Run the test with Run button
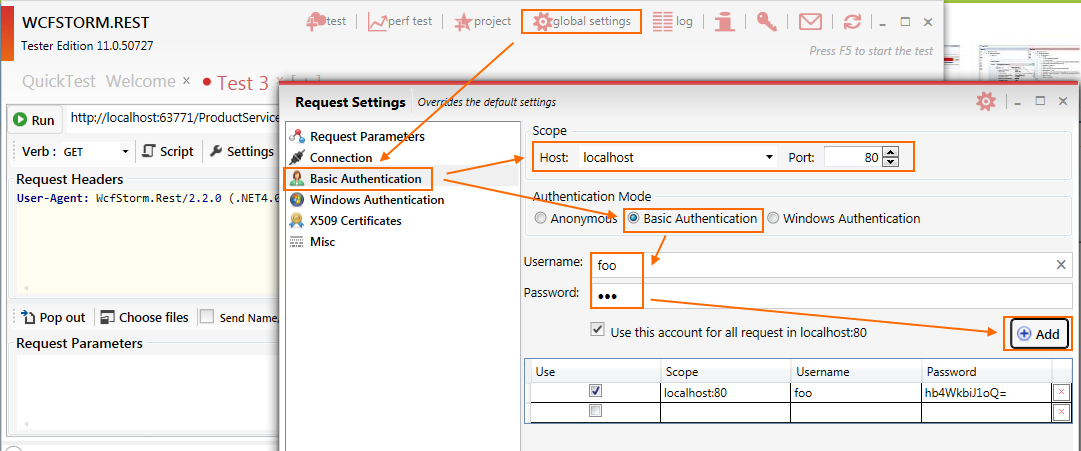Screen dimensions: 1081x451 click(x=35, y=120)
